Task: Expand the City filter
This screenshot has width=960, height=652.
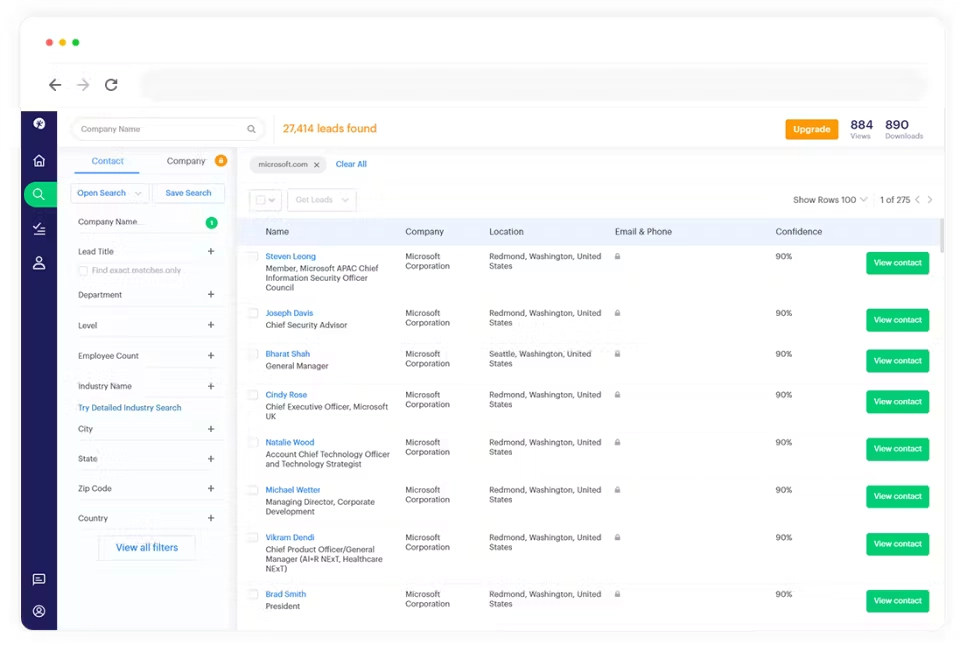Action: click(x=211, y=429)
